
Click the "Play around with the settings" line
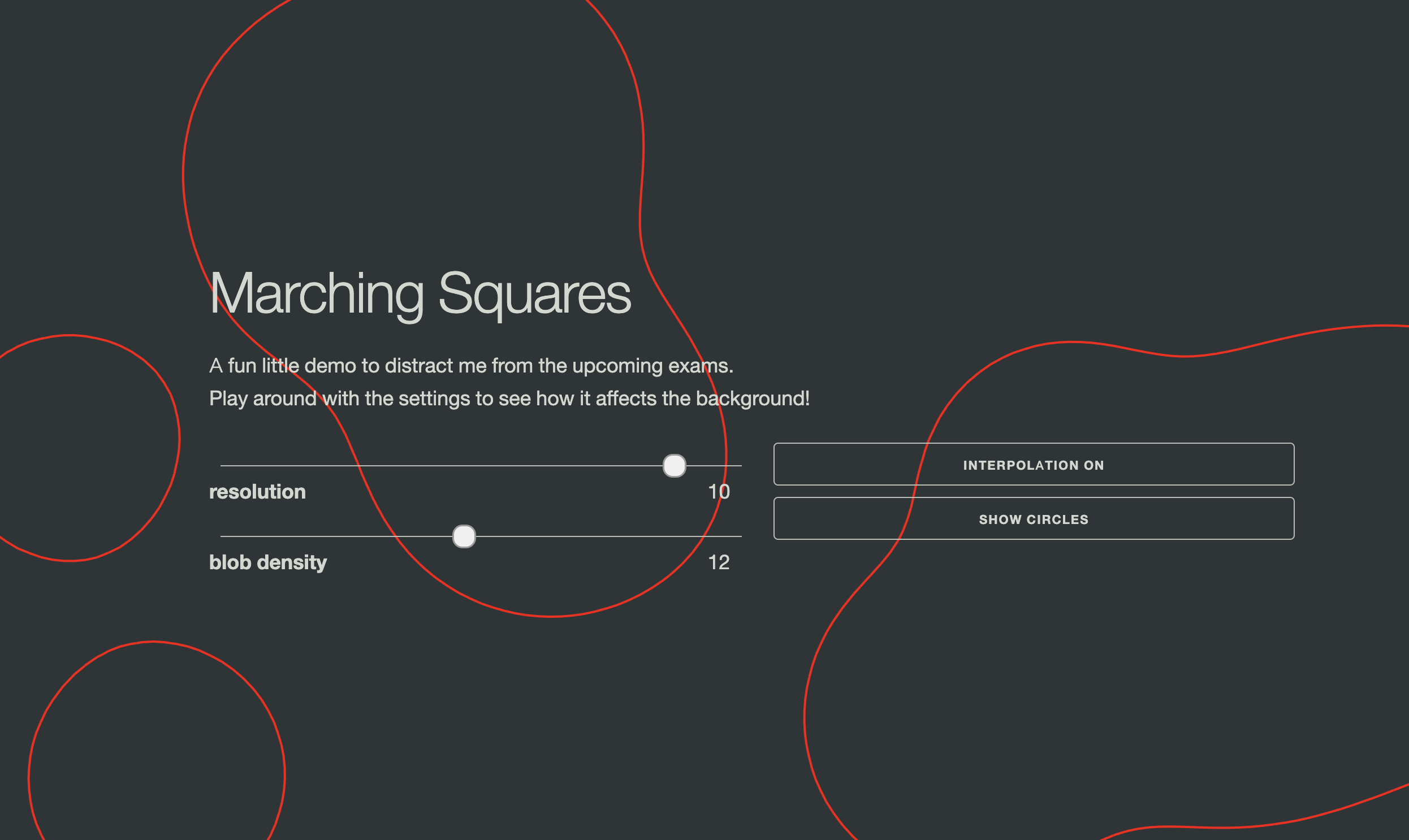tap(508, 399)
